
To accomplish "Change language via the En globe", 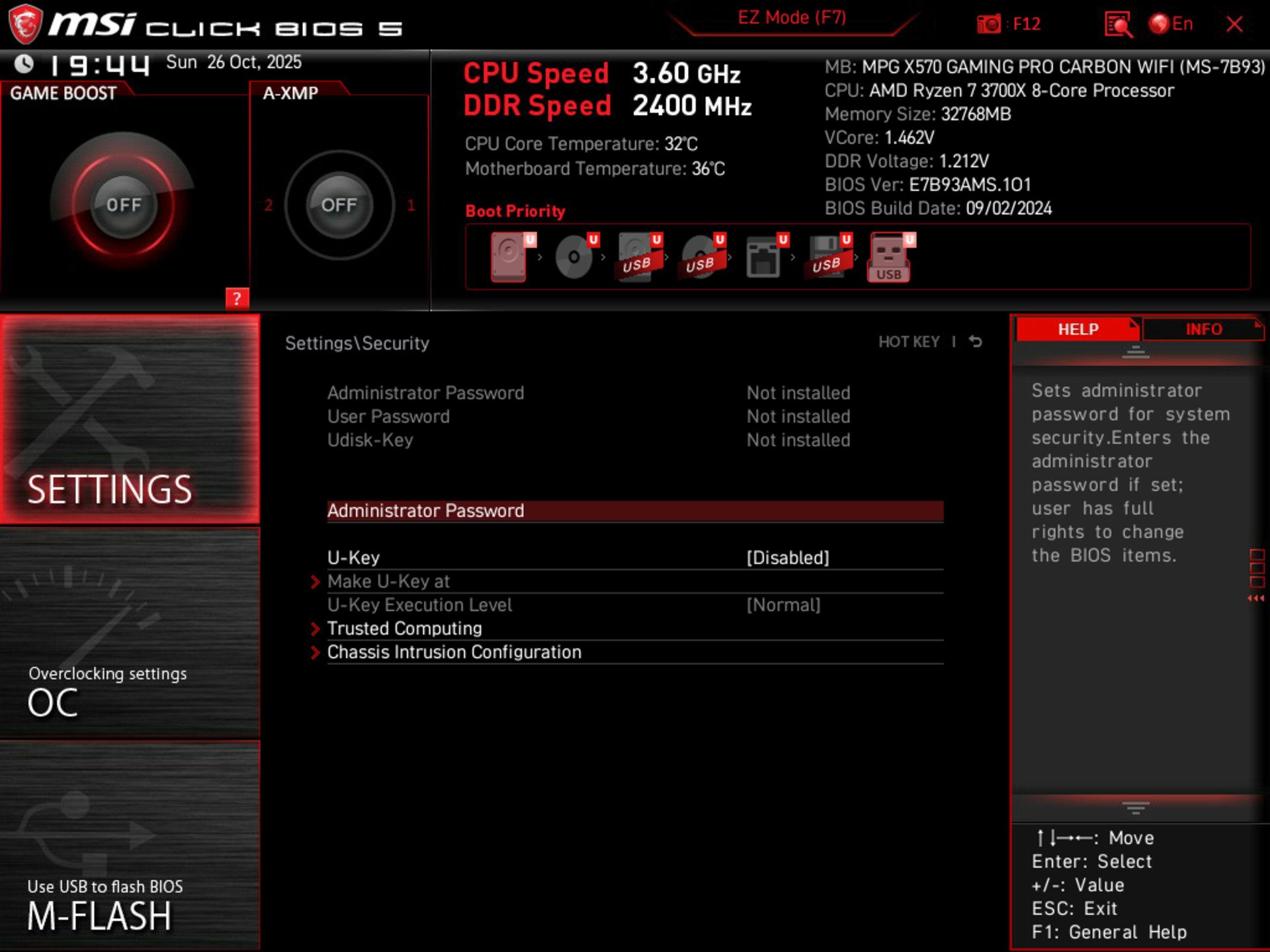I will [x=1166, y=24].
